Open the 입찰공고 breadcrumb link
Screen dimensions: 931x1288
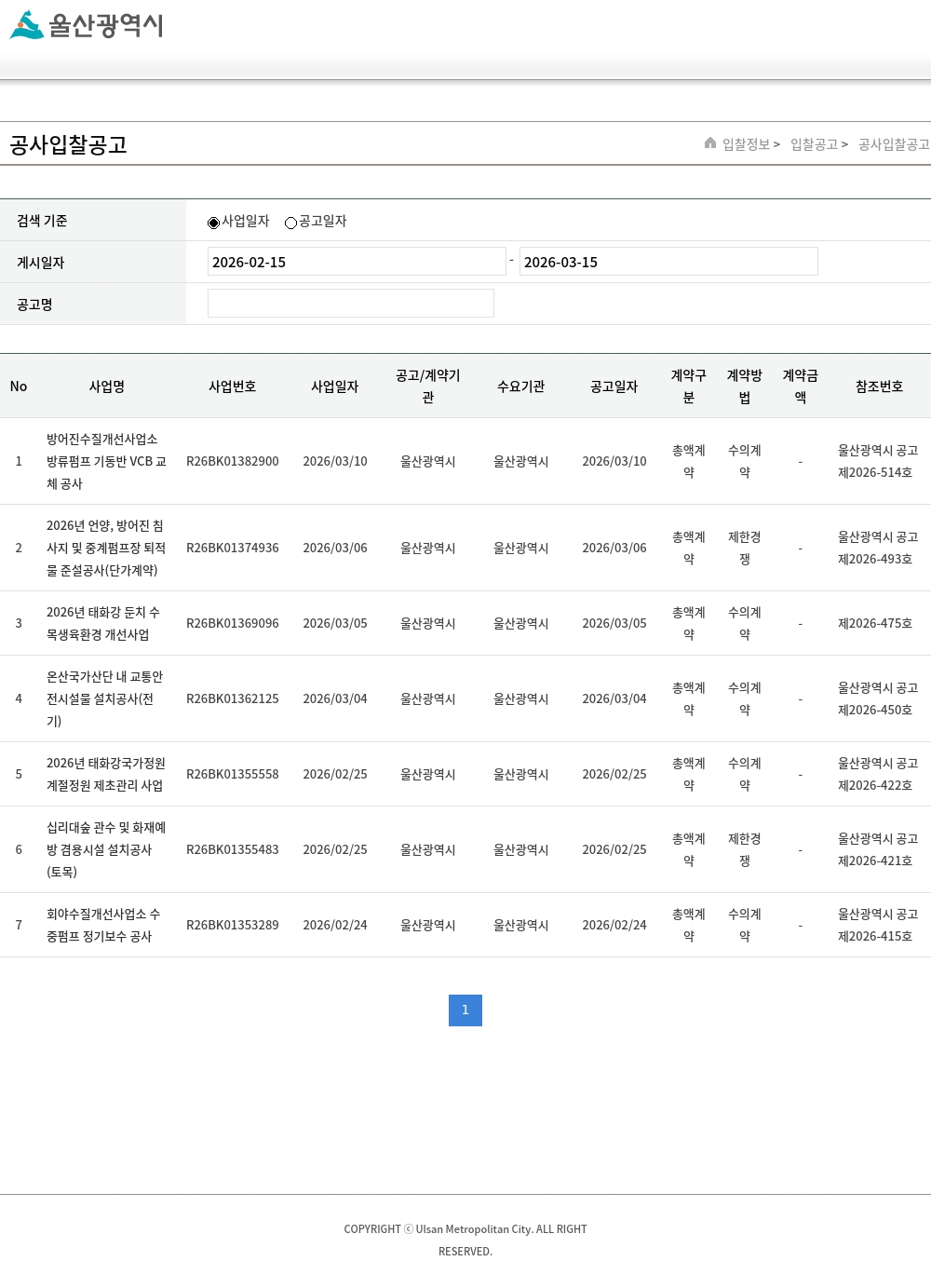[x=814, y=144]
